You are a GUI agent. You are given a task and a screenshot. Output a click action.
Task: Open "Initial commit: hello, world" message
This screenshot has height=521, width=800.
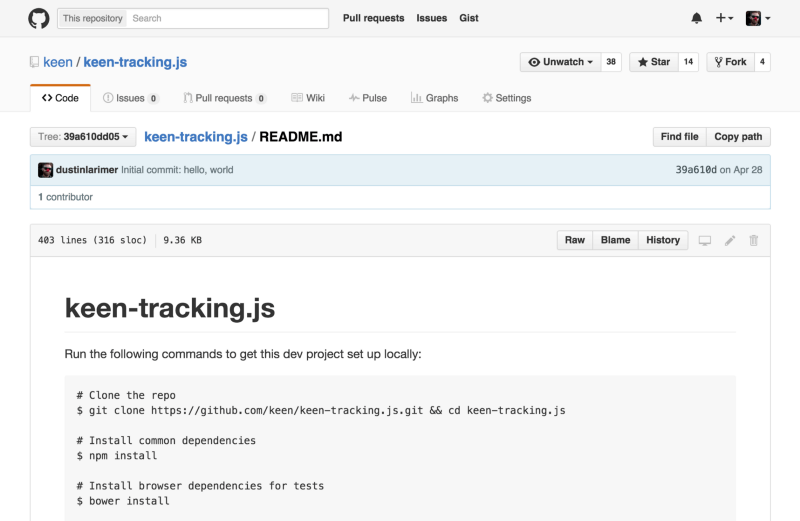(177, 170)
